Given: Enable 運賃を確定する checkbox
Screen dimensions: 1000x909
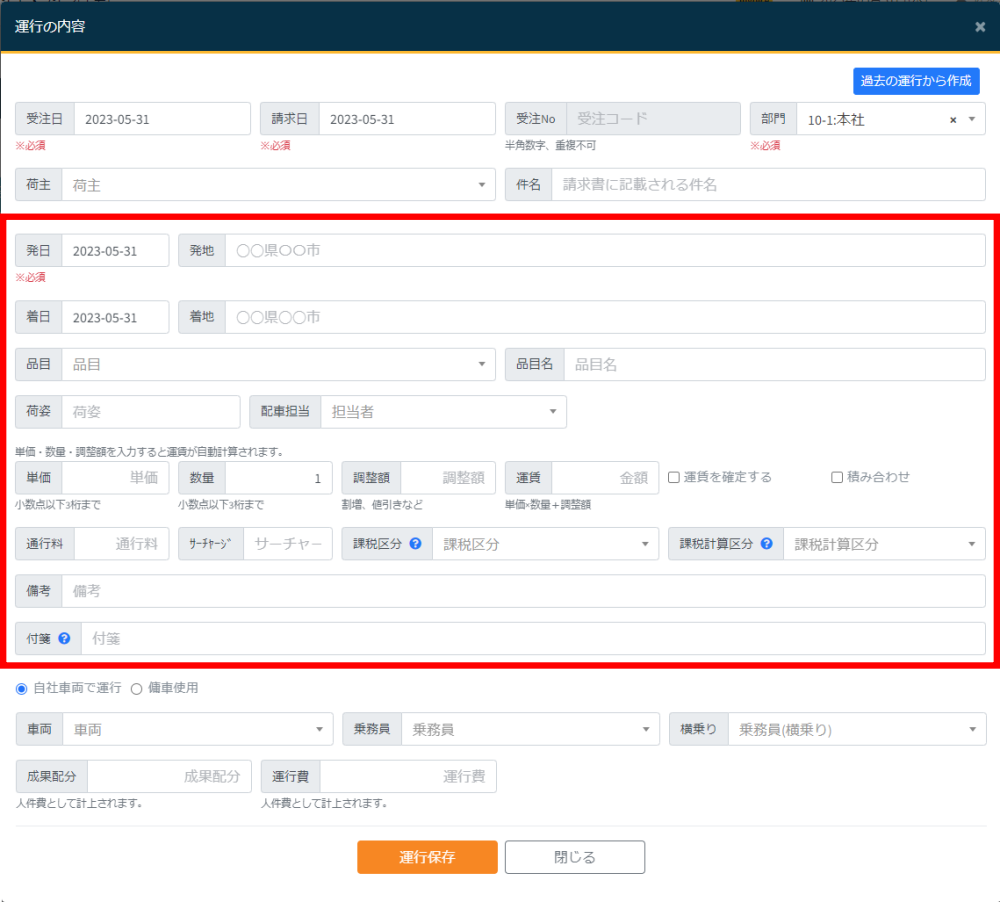Looking at the screenshot, I should click(x=675, y=477).
